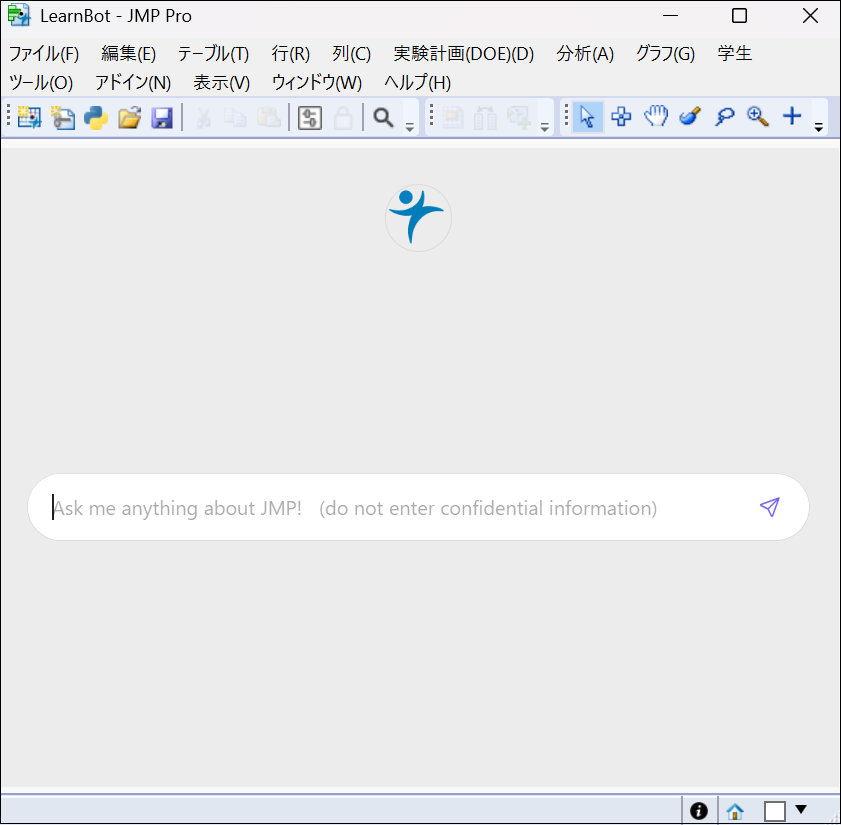This screenshot has height=825, width=841.
Task: Open the 編集(E) menu
Action: [129, 54]
